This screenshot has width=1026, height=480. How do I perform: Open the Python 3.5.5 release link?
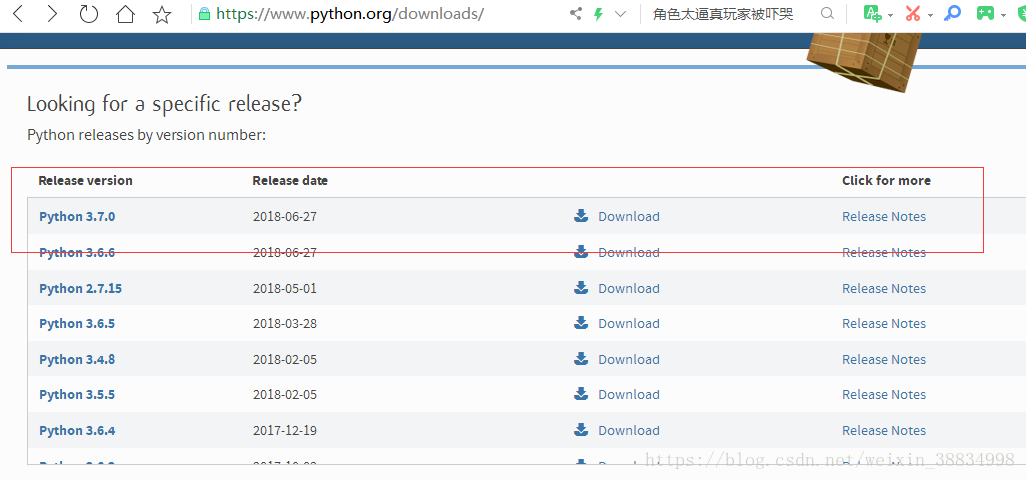pyautogui.click(x=77, y=395)
